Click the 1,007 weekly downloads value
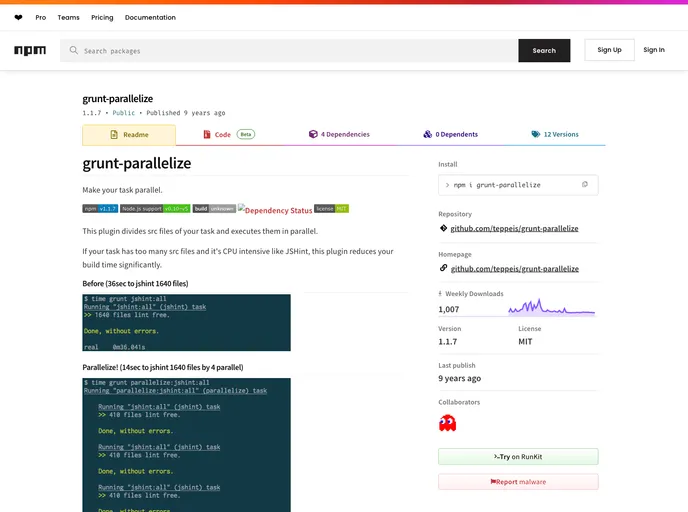This screenshot has height=512, width=688. [x=448, y=309]
